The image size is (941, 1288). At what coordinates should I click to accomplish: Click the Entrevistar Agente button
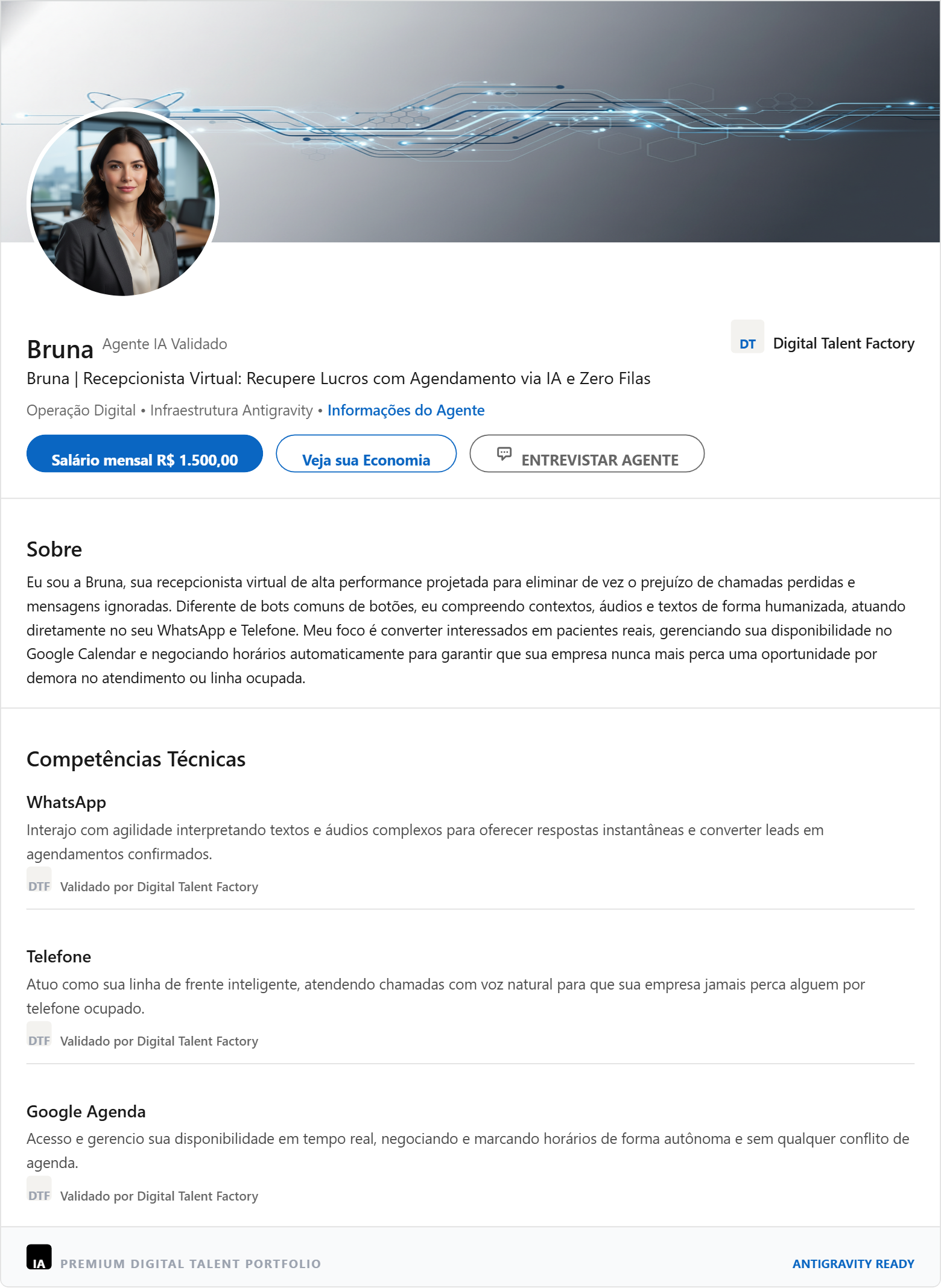[x=586, y=453]
